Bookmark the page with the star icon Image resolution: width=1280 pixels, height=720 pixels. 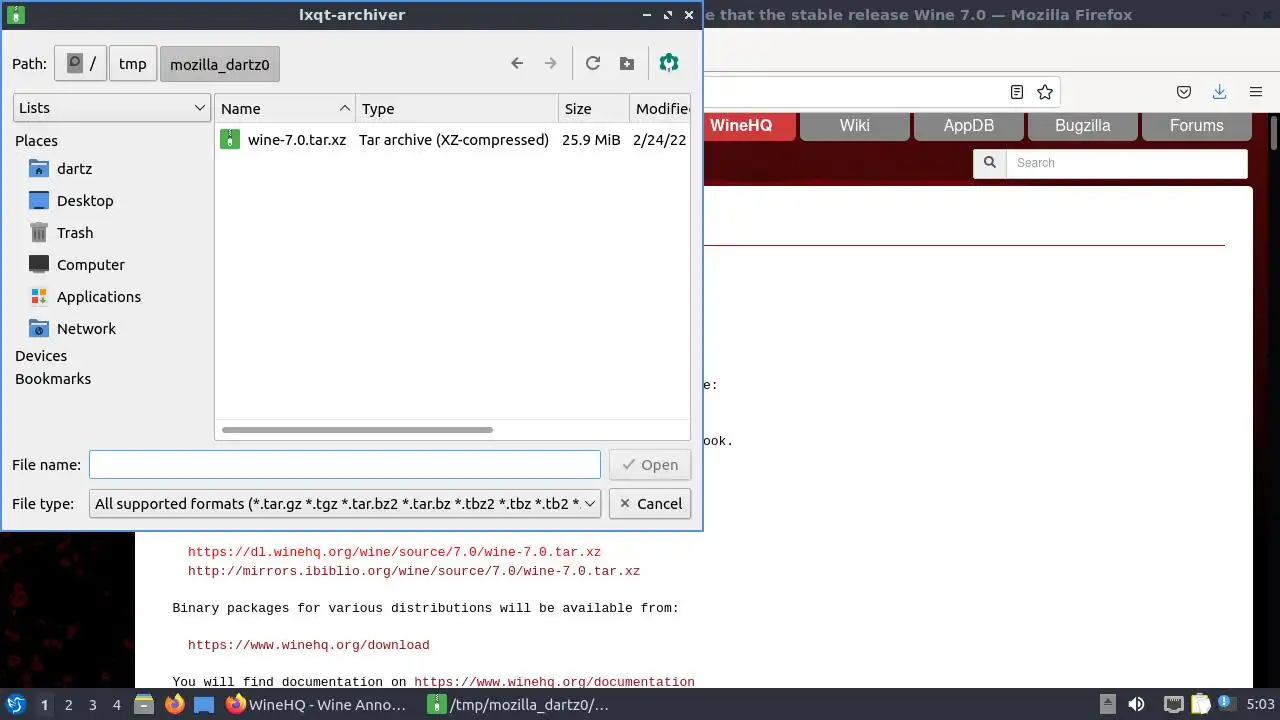pos(1045,92)
